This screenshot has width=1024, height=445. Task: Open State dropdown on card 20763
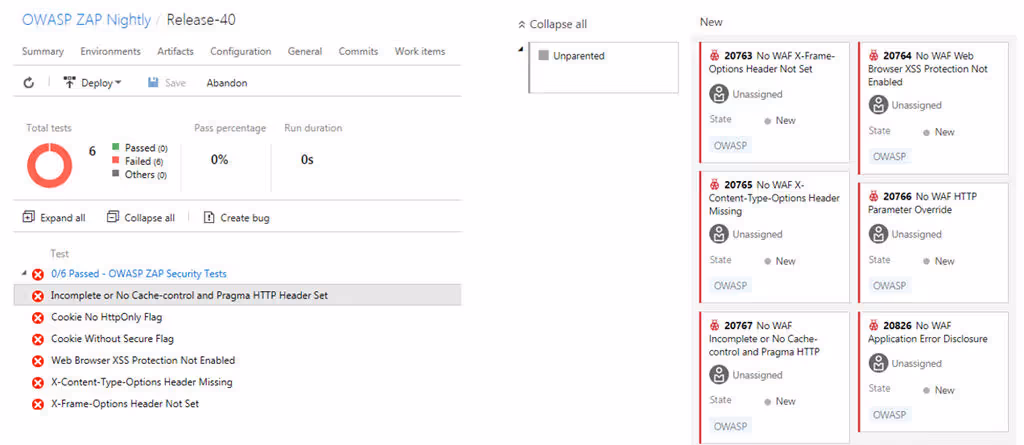point(780,120)
